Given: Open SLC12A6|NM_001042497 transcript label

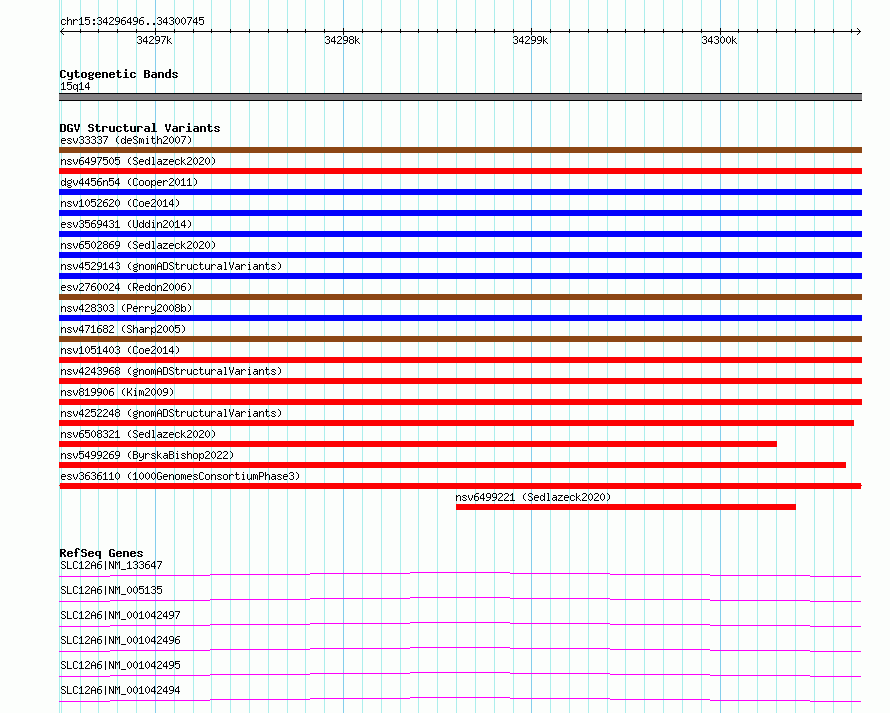Looking at the screenshot, I should (120, 615).
